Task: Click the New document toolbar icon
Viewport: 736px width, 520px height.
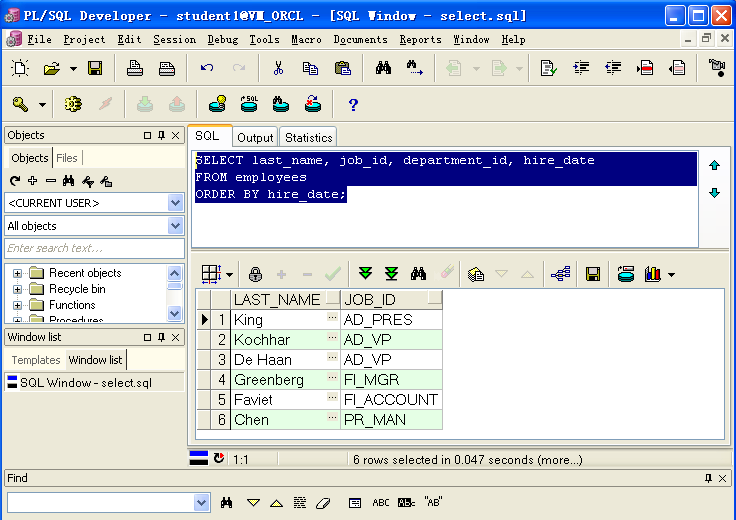Action: coord(20,69)
